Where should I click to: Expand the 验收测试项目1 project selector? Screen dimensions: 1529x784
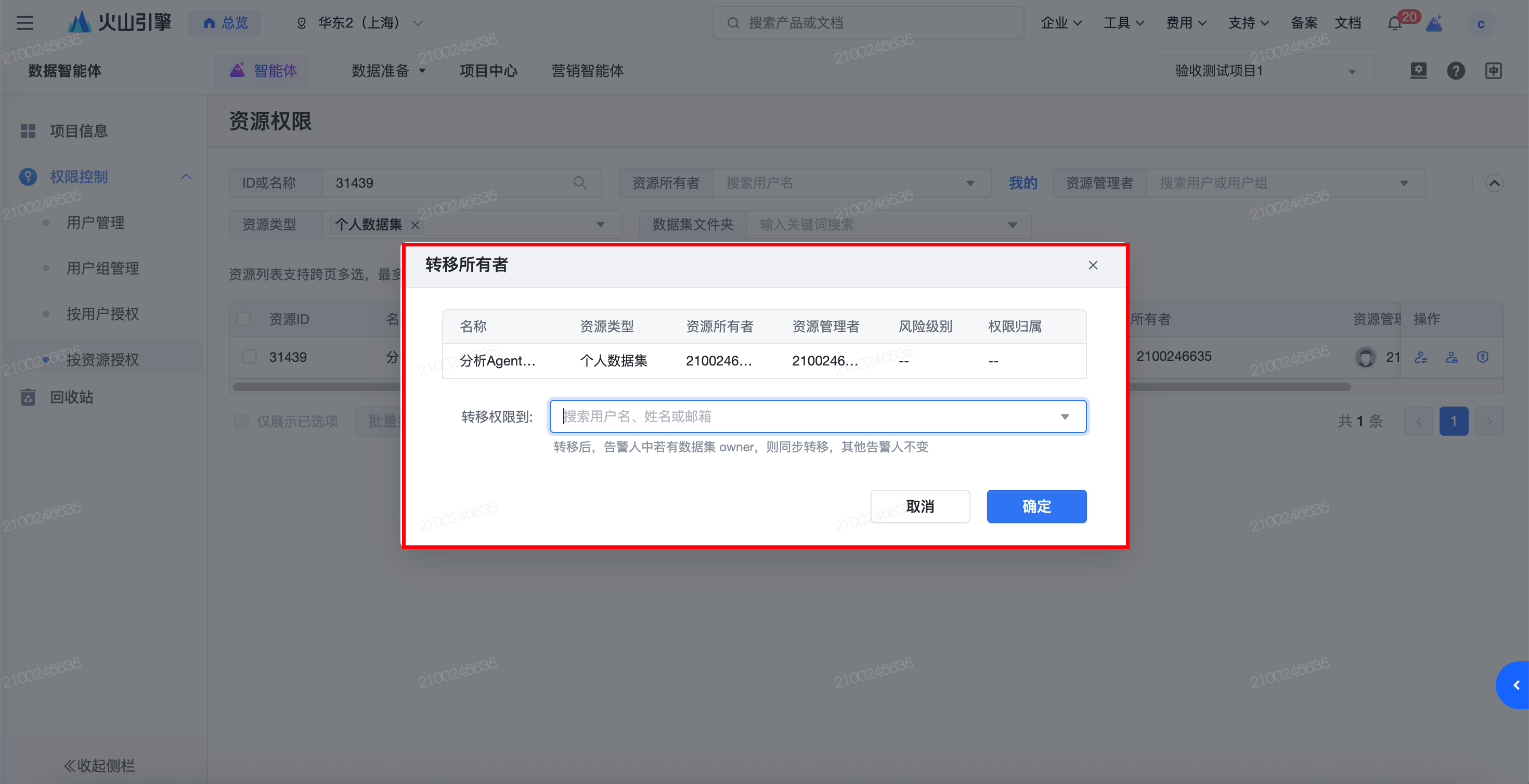coord(1267,71)
